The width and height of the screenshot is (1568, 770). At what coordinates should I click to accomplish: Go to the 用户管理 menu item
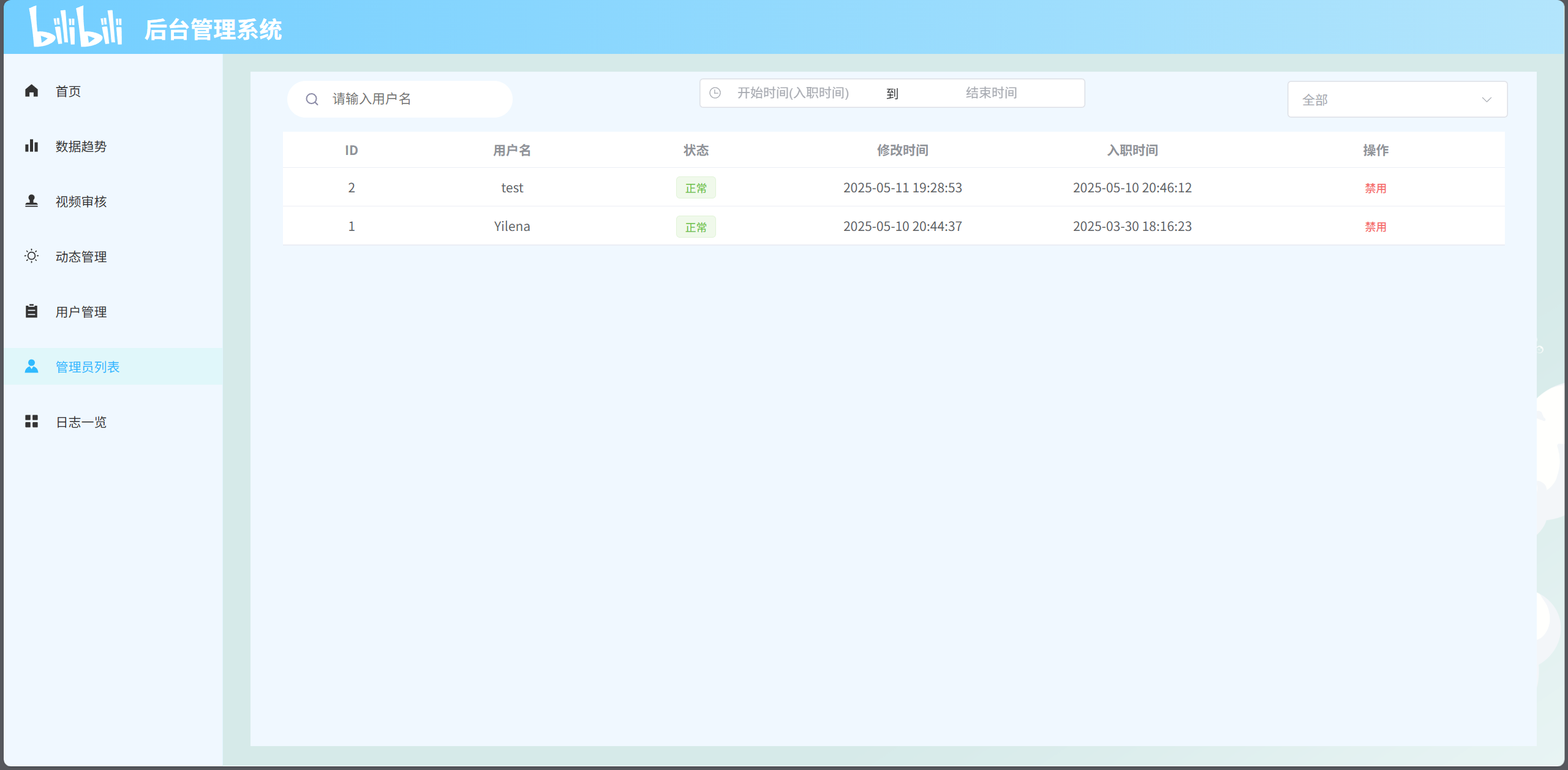[x=81, y=312]
